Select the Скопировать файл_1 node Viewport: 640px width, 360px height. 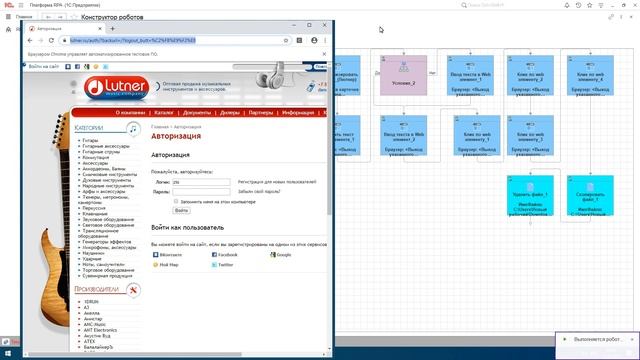590,196
